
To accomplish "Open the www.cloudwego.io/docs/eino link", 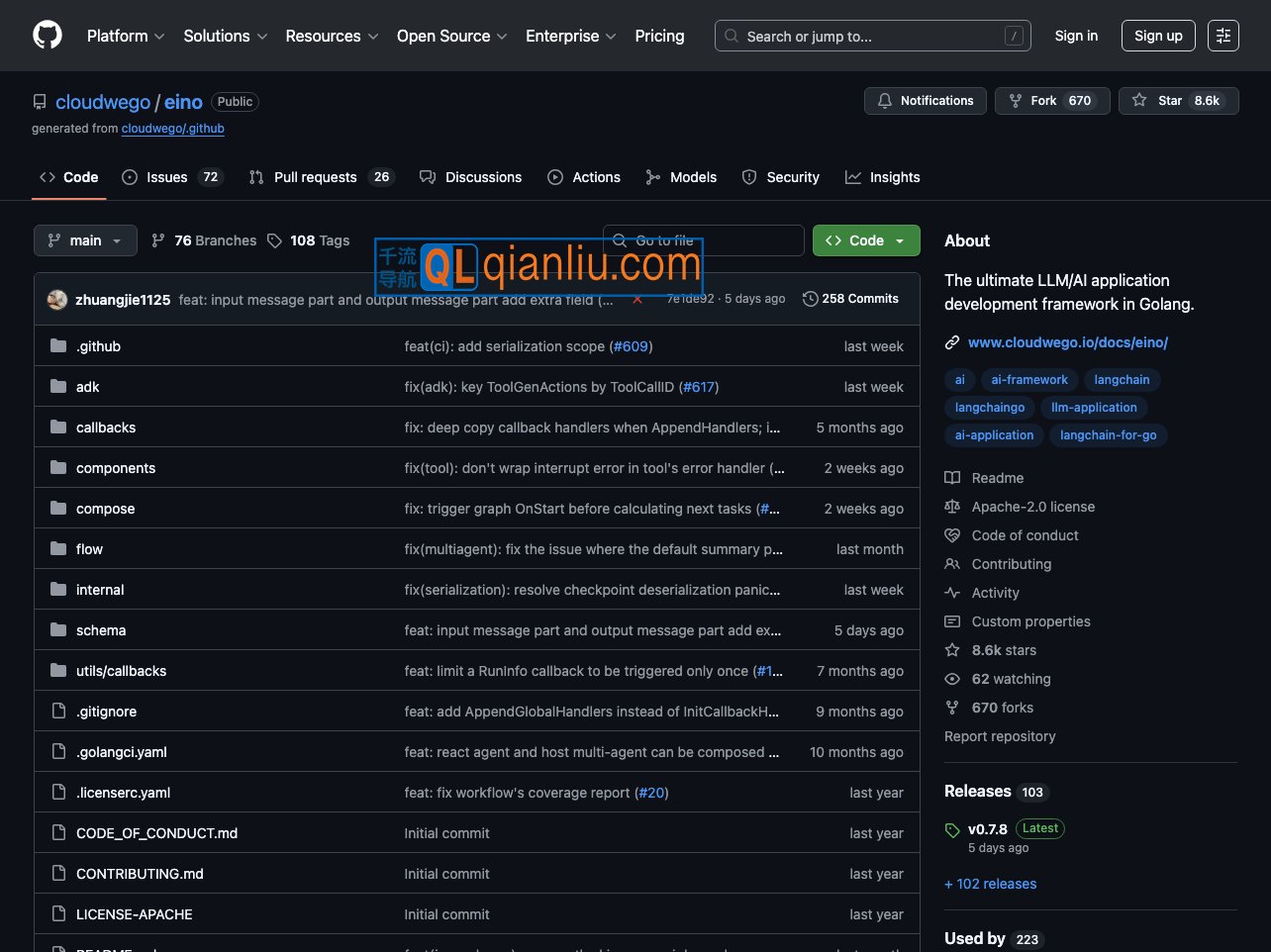I will (1067, 342).
